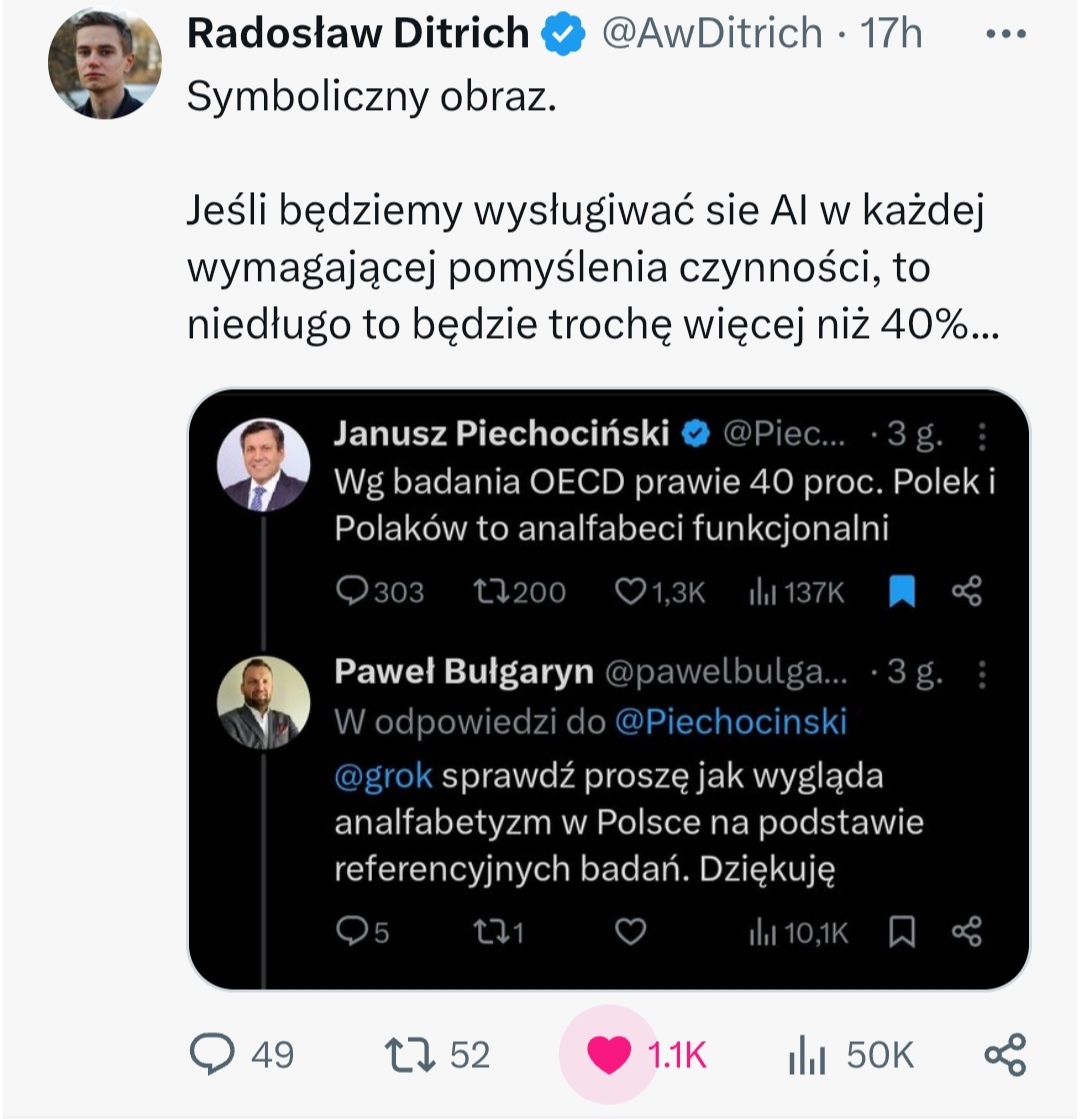Retweet Radosław Ditrich's post
Screen dimensions: 1080x1119
(x=410, y=1054)
